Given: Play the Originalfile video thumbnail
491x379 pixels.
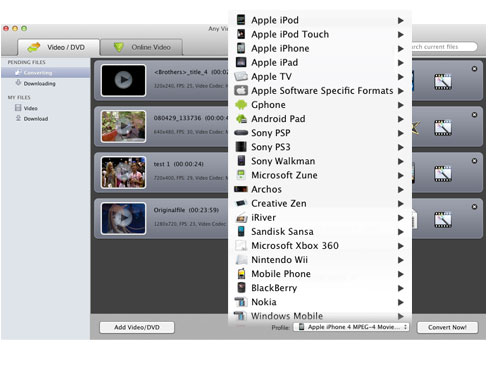Looking at the screenshot, I should coord(123,218).
